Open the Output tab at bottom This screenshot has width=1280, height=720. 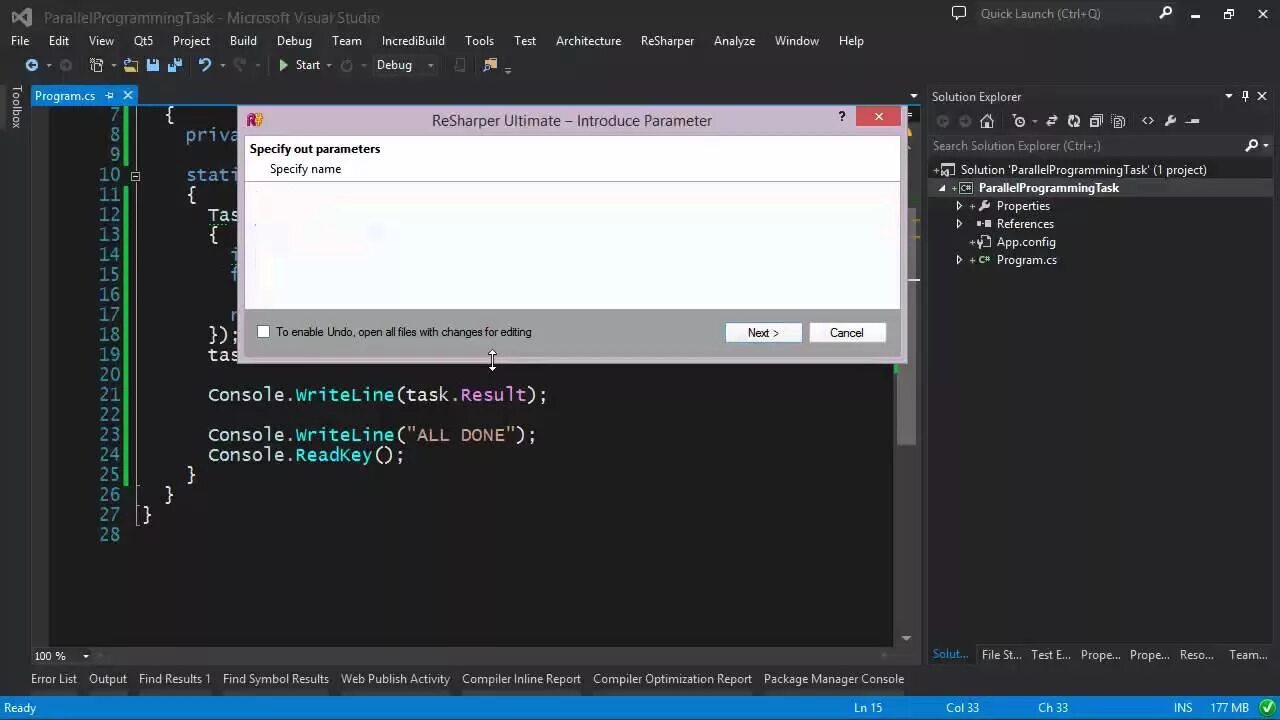108,679
